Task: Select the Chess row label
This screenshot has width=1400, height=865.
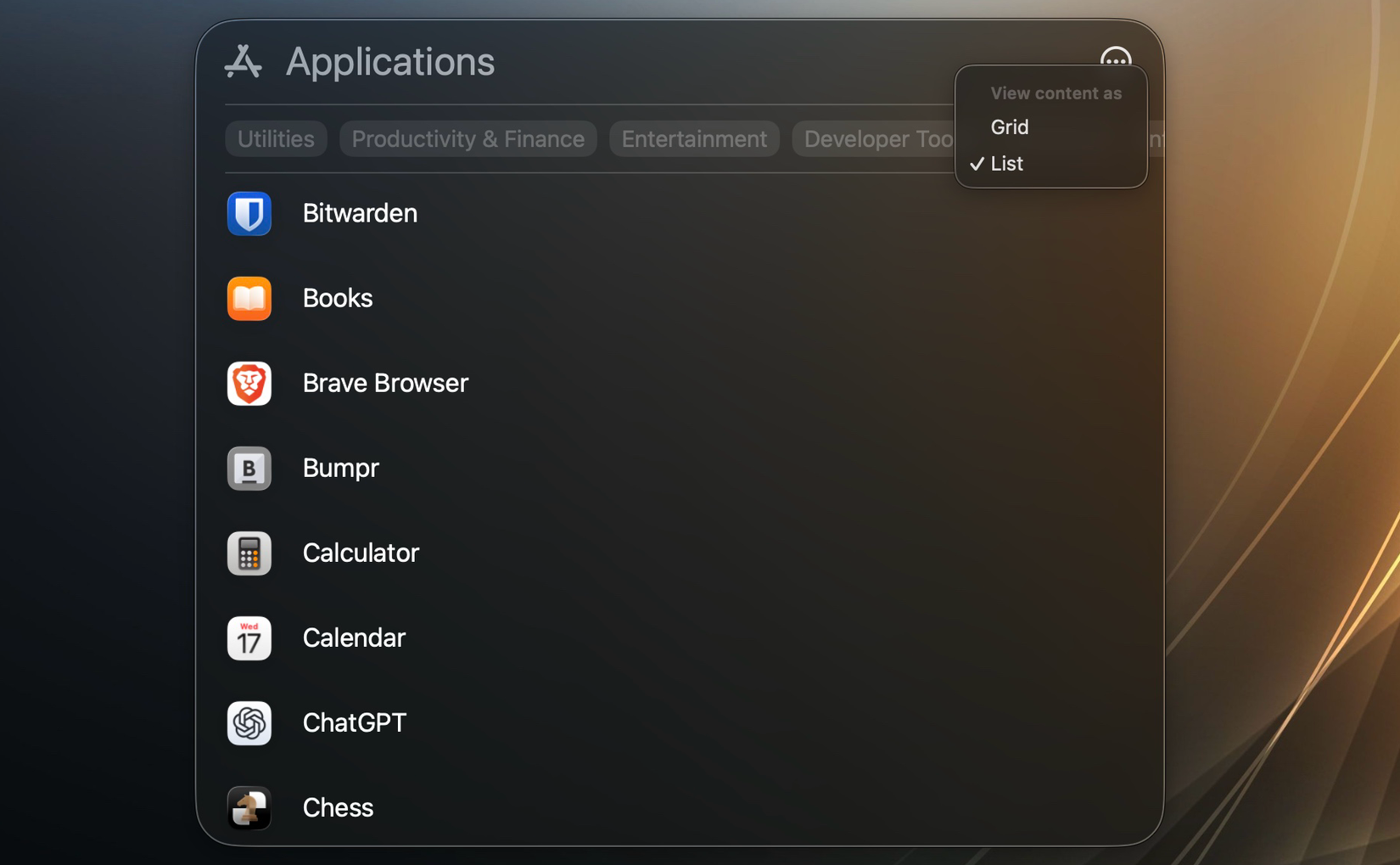Action: [338, 808]
